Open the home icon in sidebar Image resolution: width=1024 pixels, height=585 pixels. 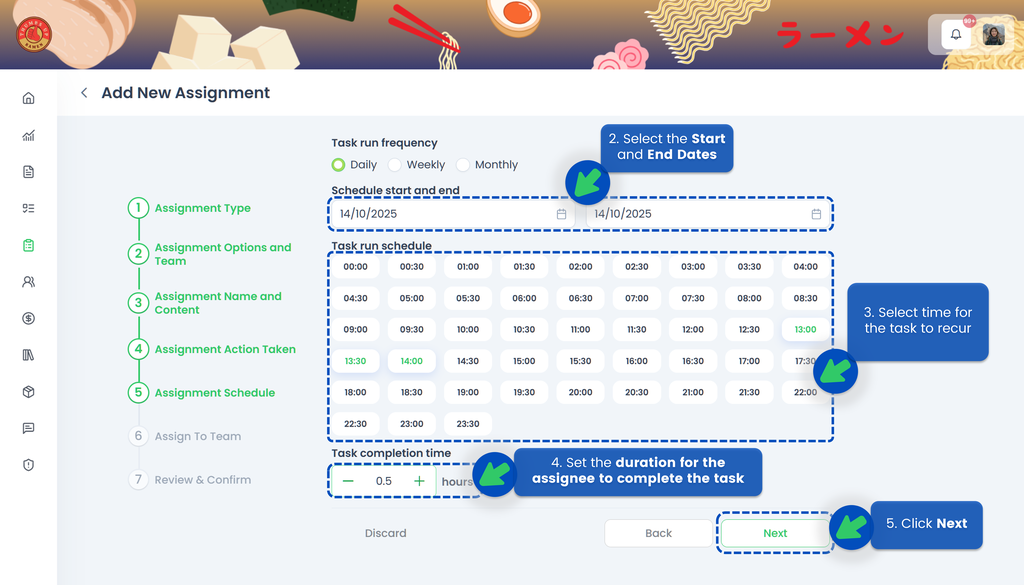pyautogui.click(x=28, y=98)
